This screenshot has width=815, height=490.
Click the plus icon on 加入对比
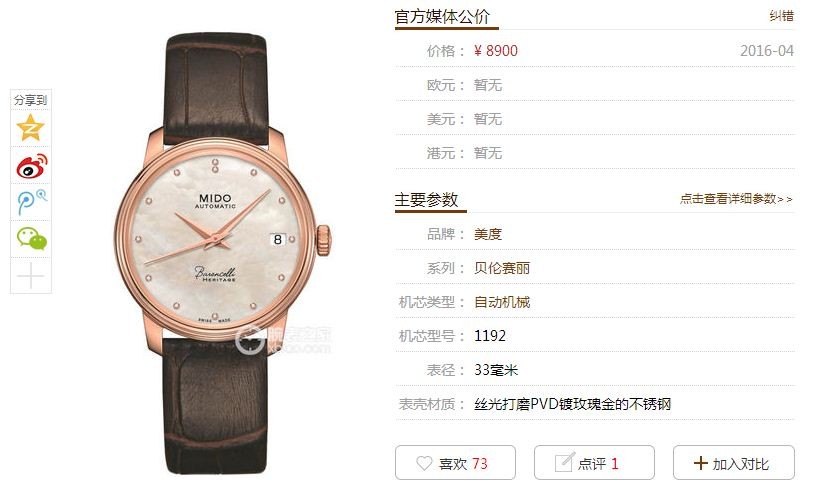(x=701, y=463)
